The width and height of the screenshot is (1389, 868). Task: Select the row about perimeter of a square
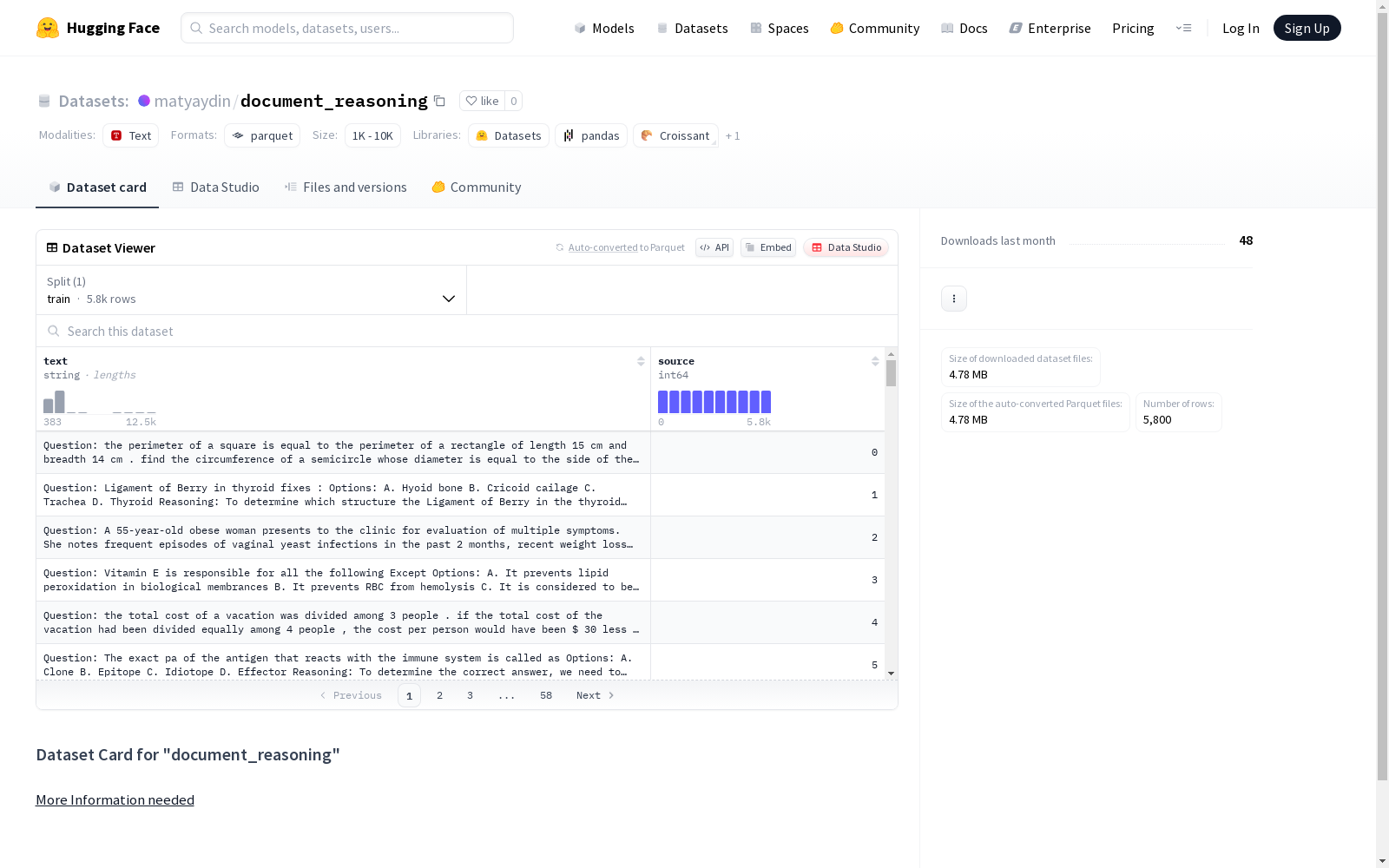[460, 452]
